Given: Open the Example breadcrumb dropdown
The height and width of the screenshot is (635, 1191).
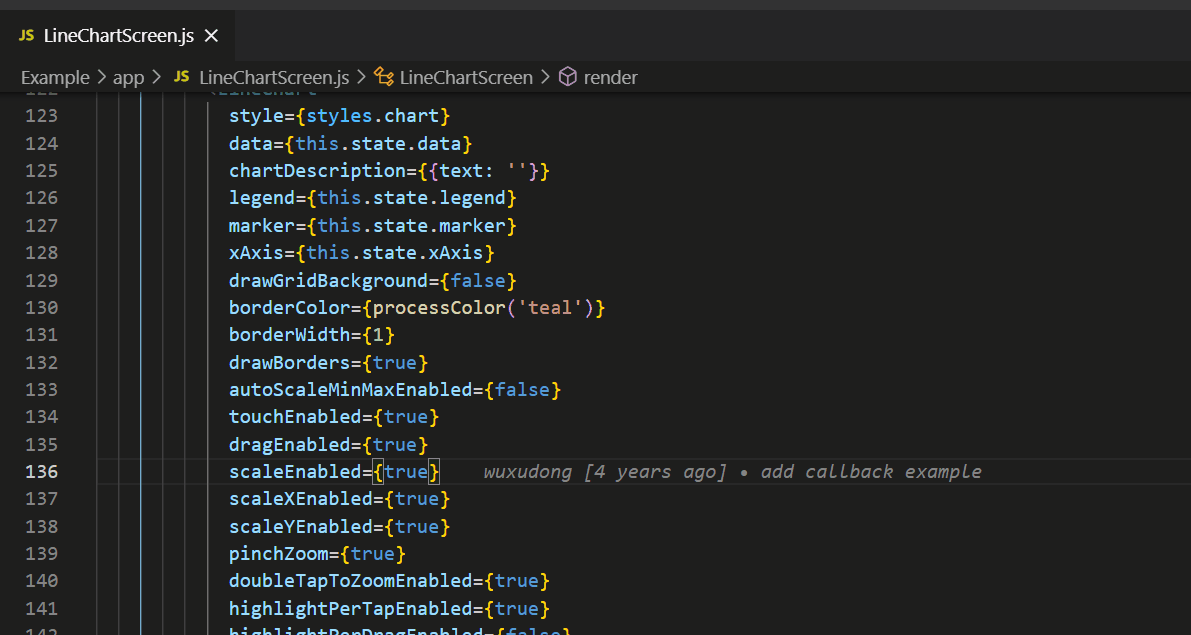Looking at the screenshot, I should [55, 77].
